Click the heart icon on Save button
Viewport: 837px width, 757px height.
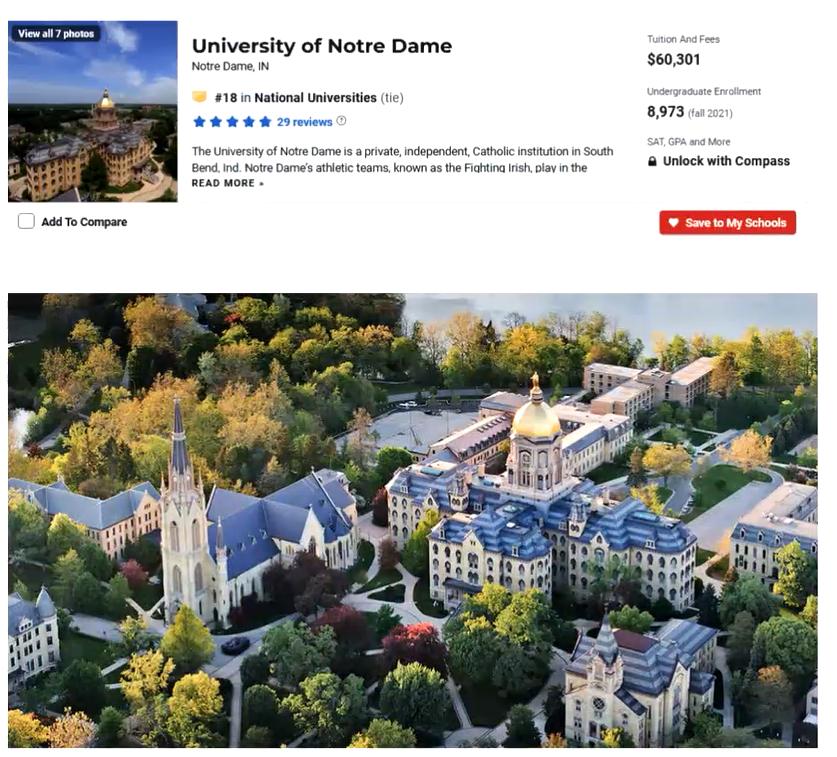click(x=674, y=223)
